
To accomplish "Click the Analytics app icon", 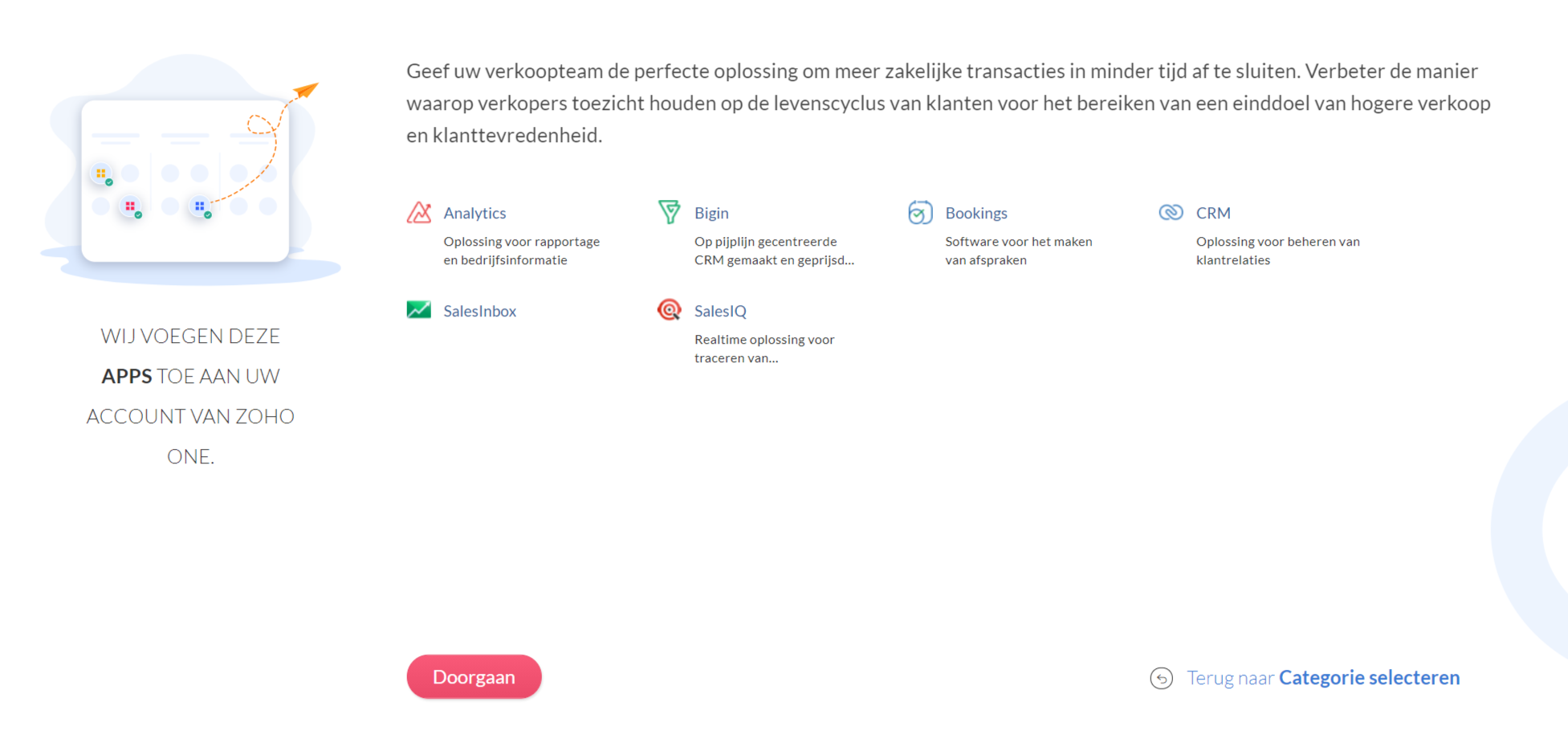I will pos(419,213).
